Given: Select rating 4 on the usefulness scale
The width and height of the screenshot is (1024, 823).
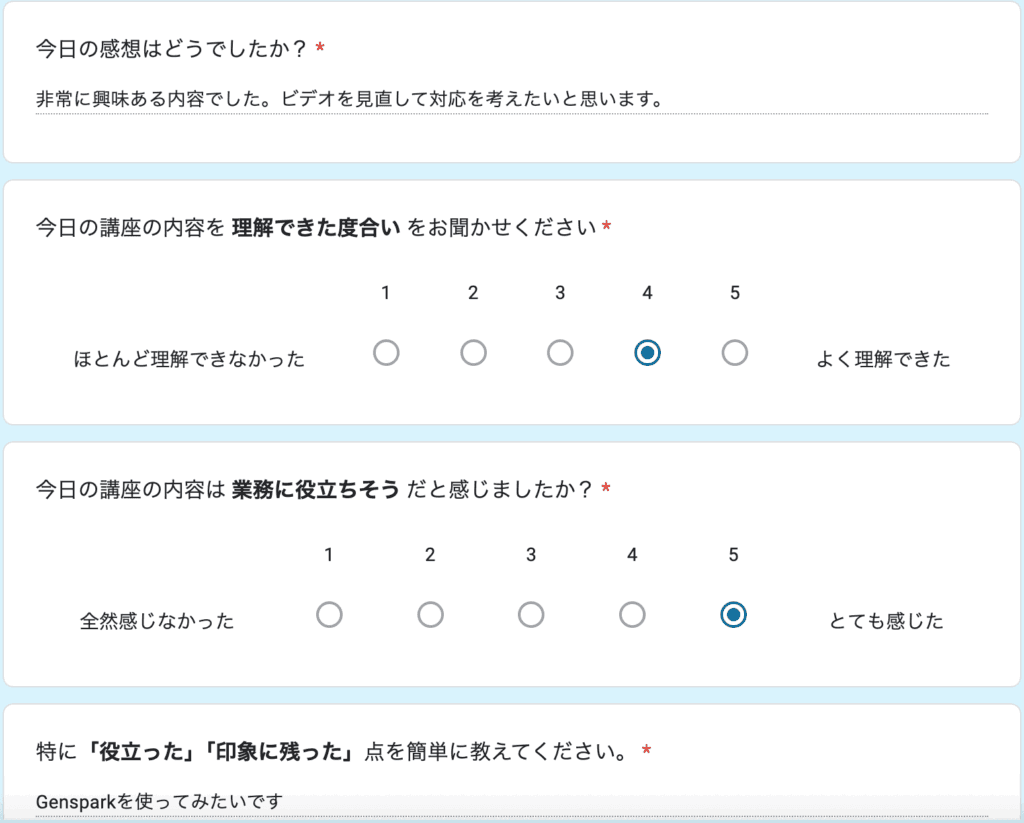Looking at the screenshot, I should [x=631, y=615].
